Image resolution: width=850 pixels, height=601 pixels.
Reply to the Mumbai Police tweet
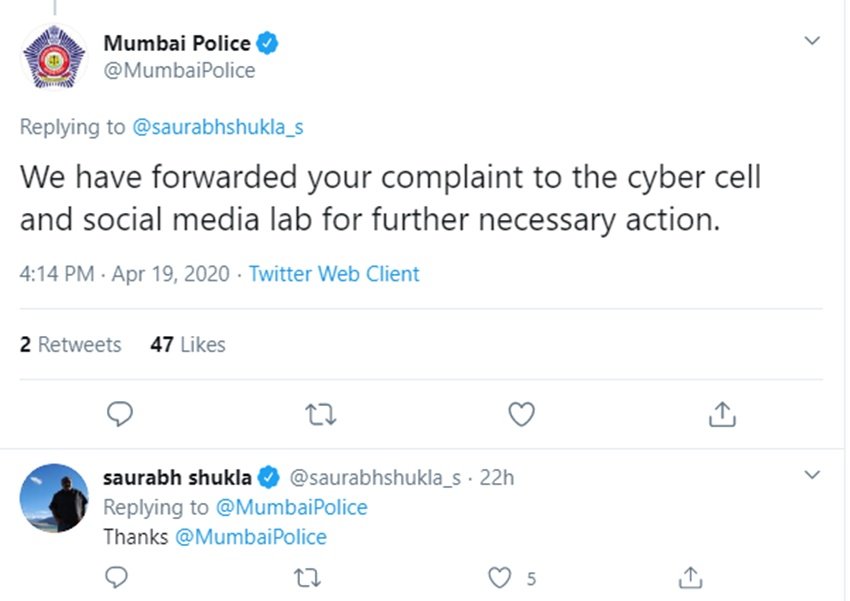(x=119, y=414)
